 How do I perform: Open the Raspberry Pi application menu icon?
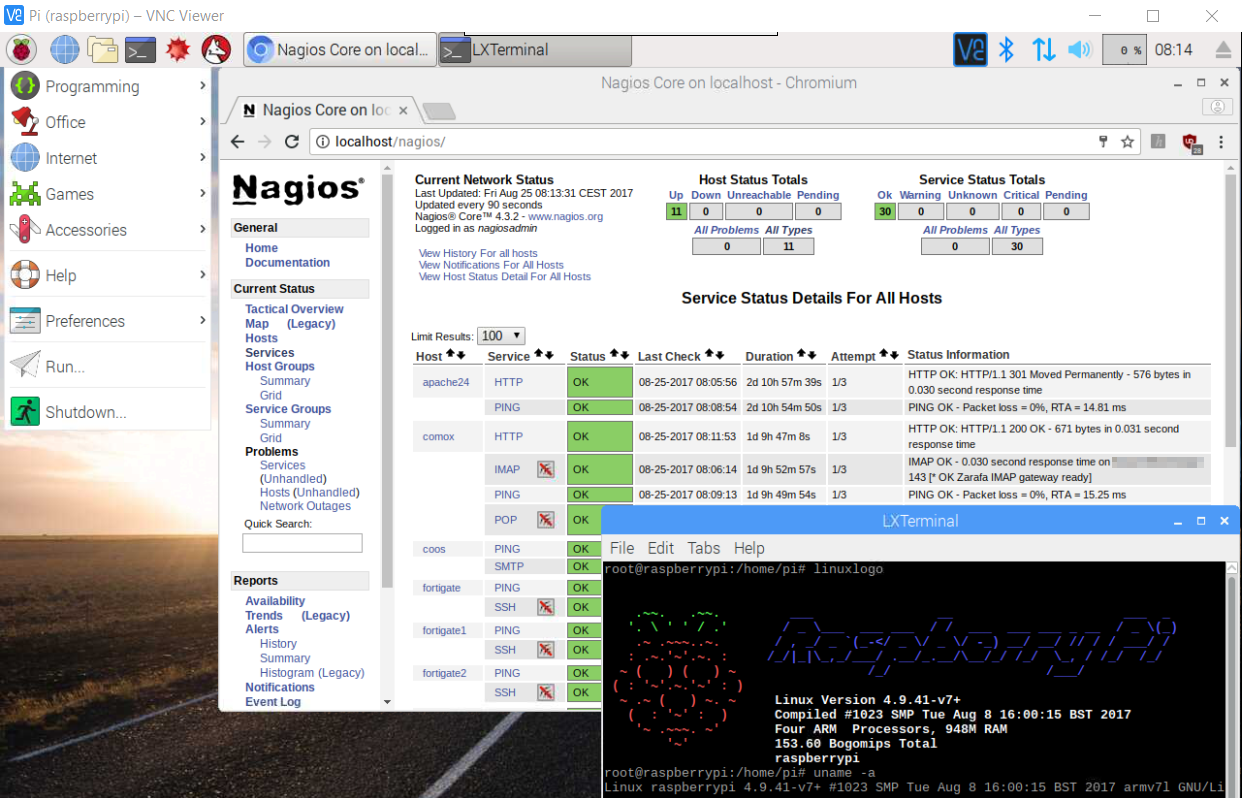point(21,48)
